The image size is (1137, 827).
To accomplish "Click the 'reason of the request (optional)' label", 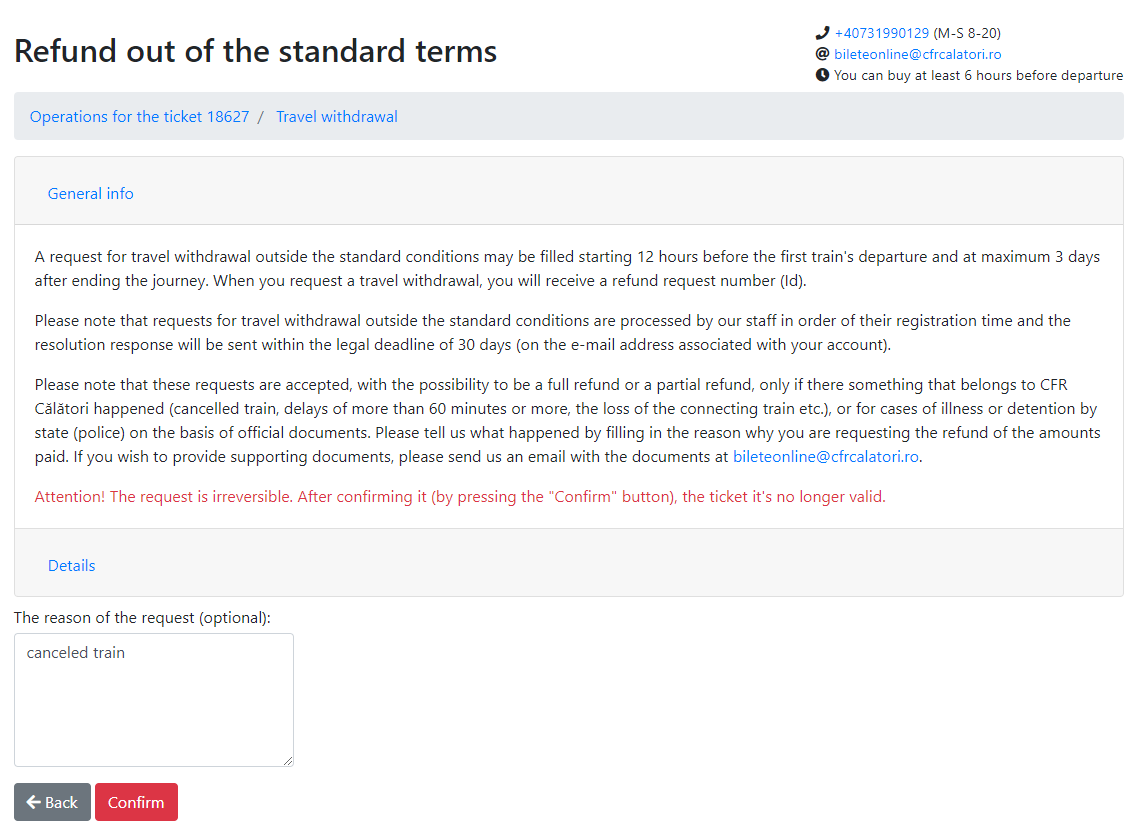I will [x=142, y=617].
